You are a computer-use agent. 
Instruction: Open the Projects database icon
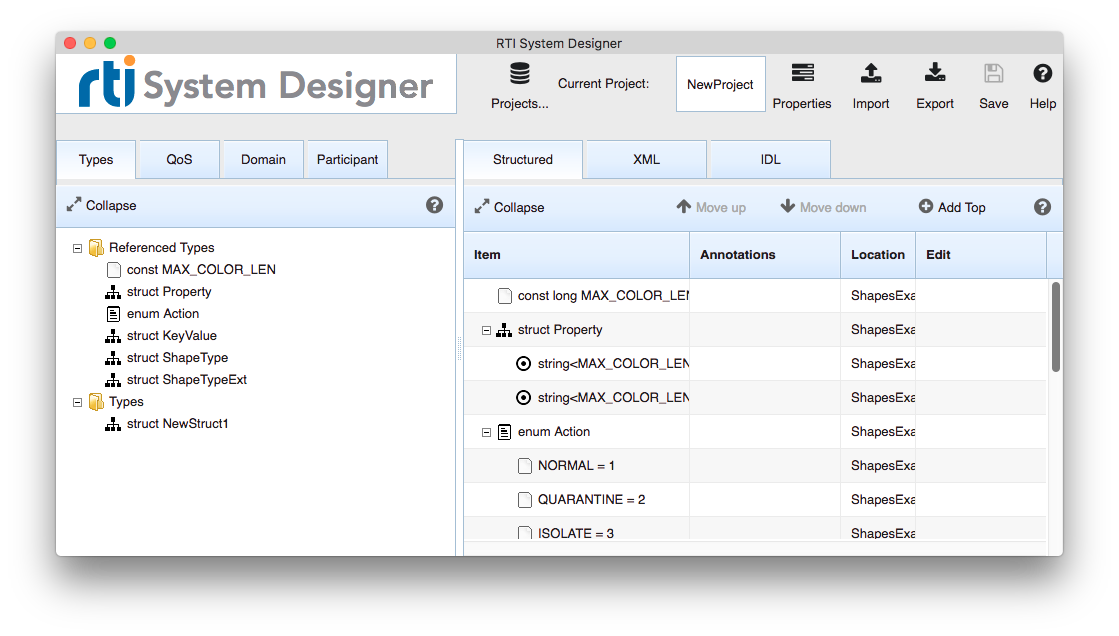tap(519, 75)
